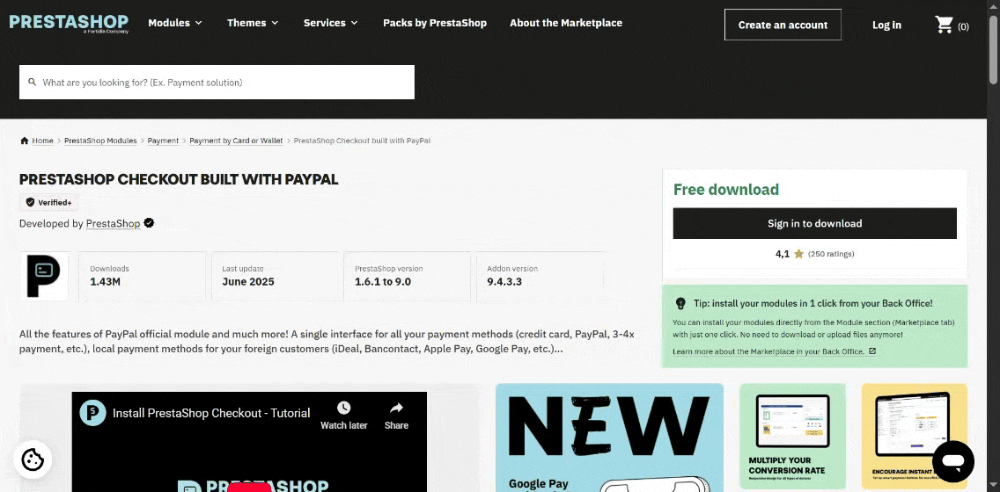Open the chat support bubble

tap(952, 460)
